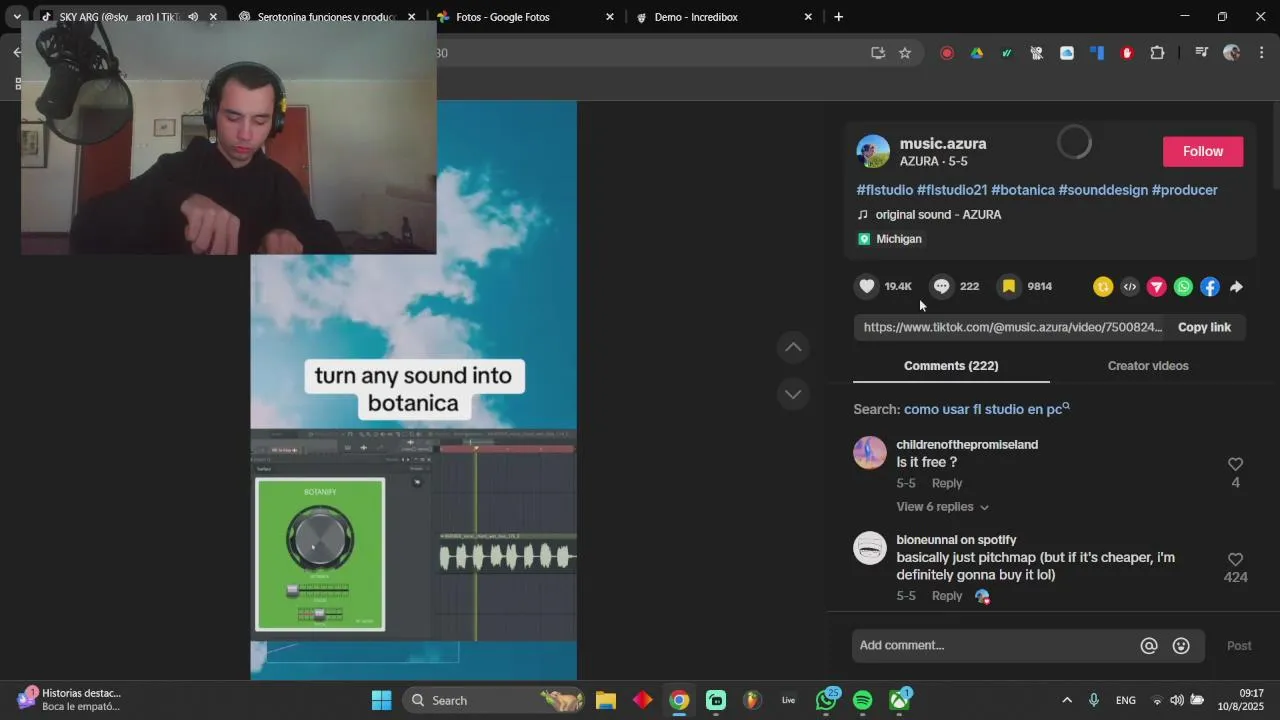Close the Demo - Incredibox tab
1280x720 pixels.
(x=808, y=17)
